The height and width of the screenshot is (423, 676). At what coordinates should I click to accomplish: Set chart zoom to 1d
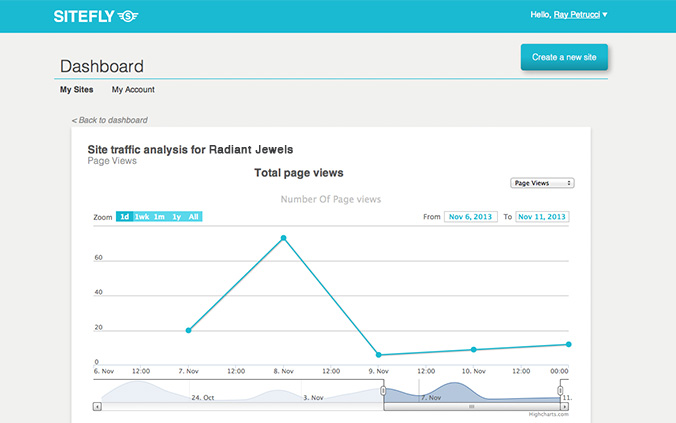pos(125,216)
